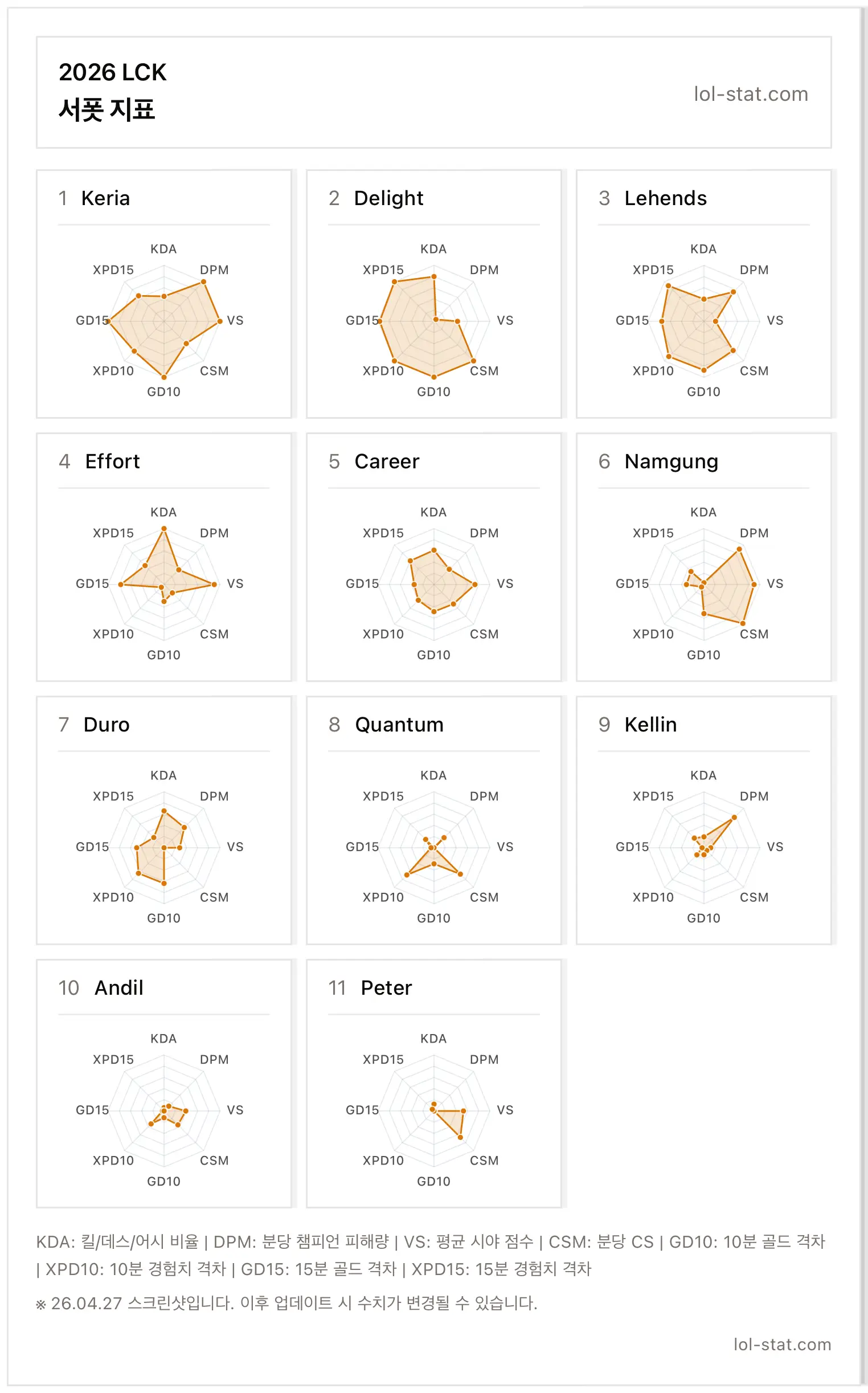Click Delight's XPD15 radar data point
This screenshot has width=868, height=1393.
pyautogui.click(x=394, y=281)
